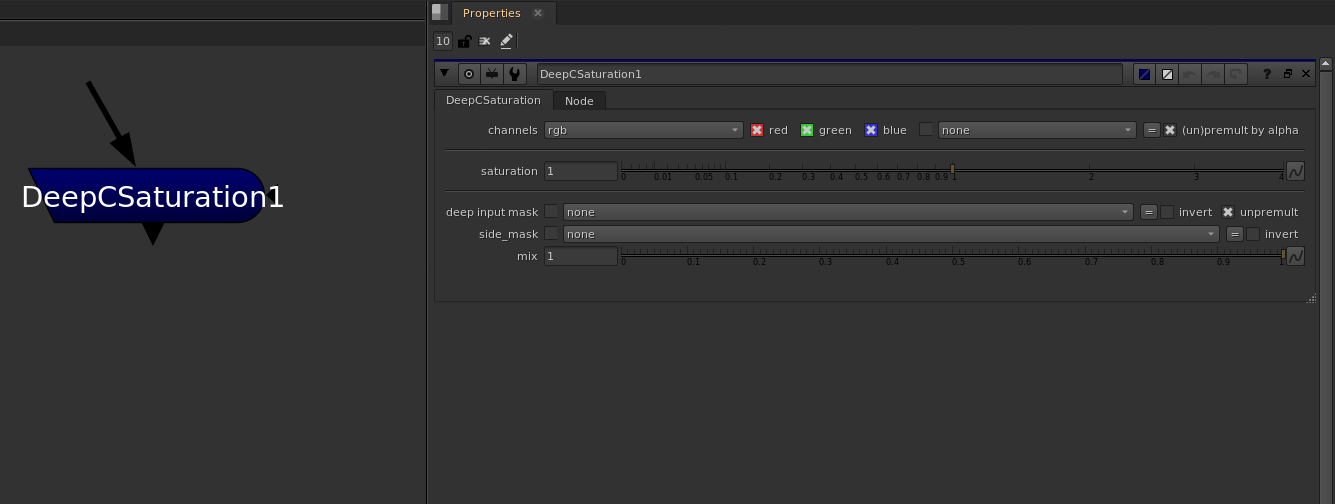The image size is (1335, 504).
Task: Click the saturation value input field
Action: coord(580,171)
